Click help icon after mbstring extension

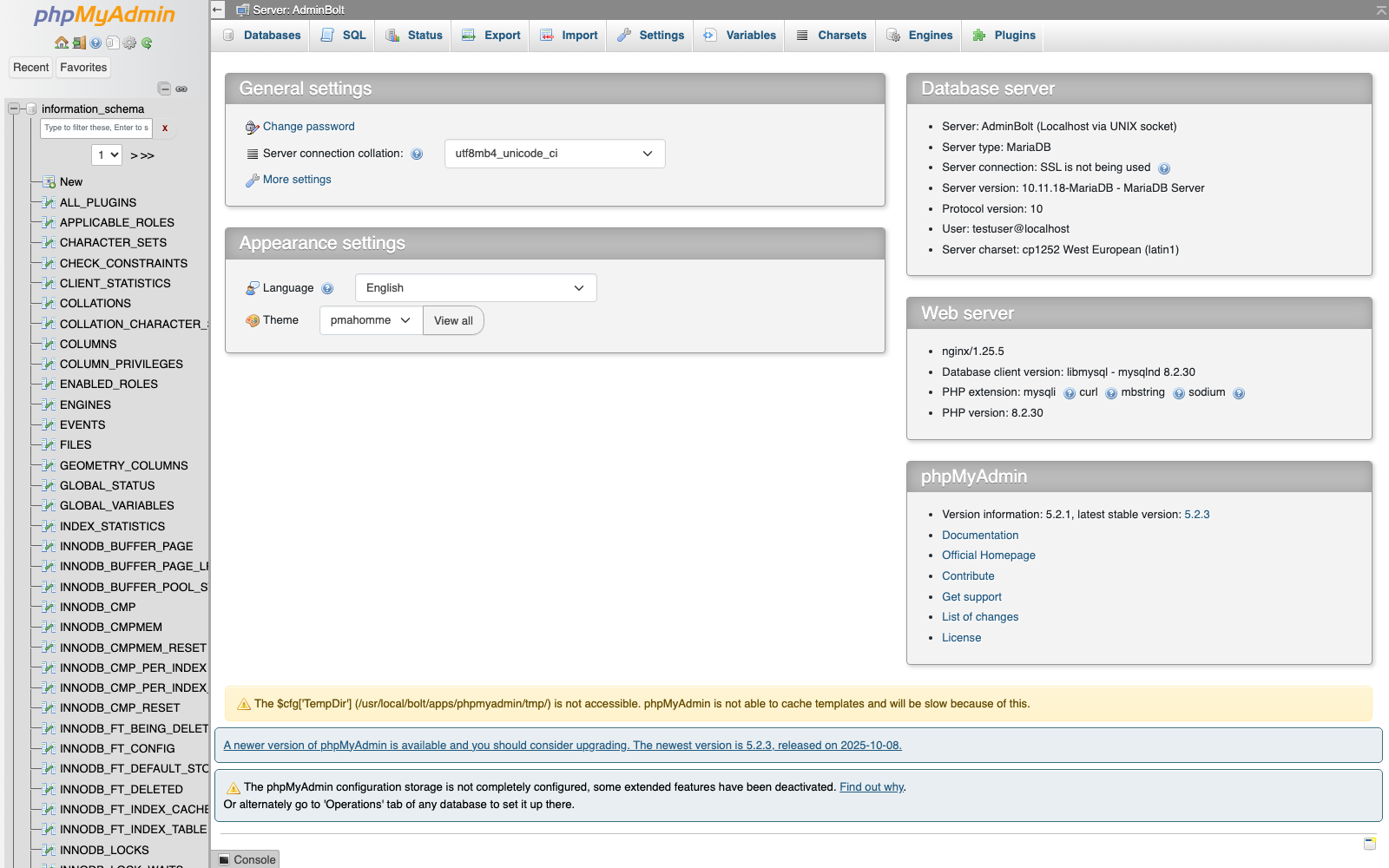(1179, 393)
